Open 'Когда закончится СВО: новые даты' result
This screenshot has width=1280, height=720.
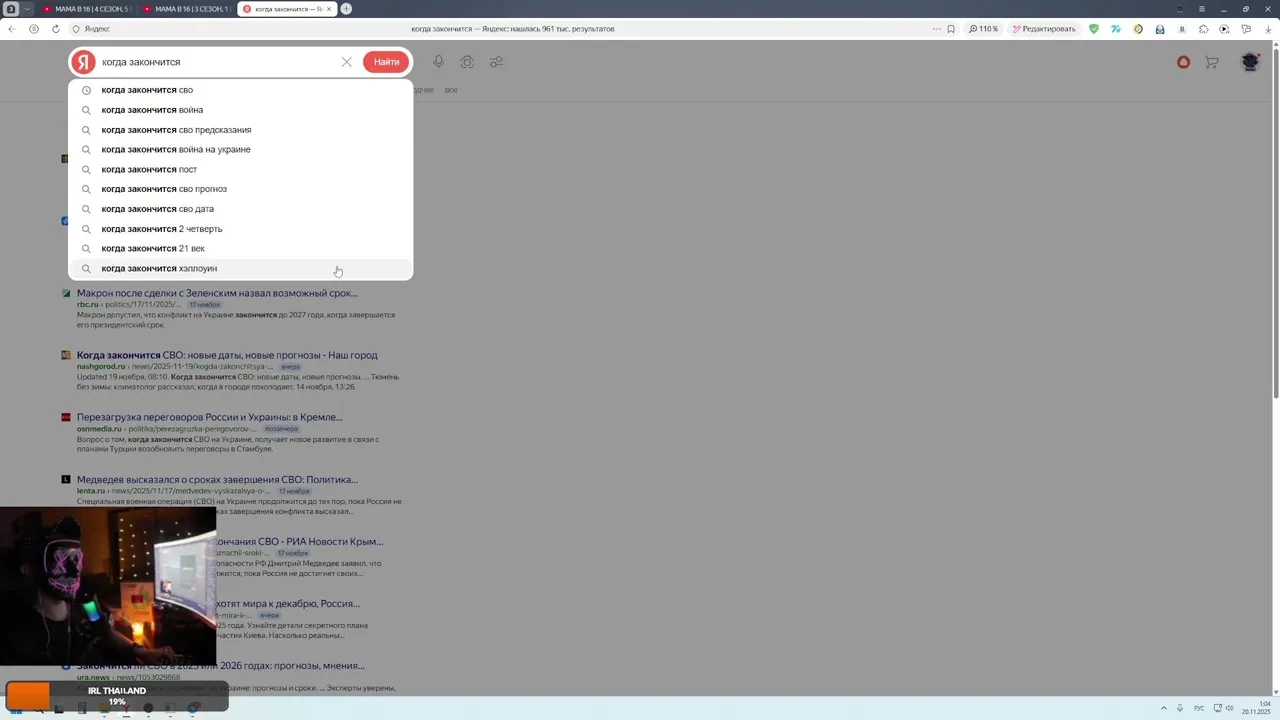pyautogui.click(x=227, y=355)
